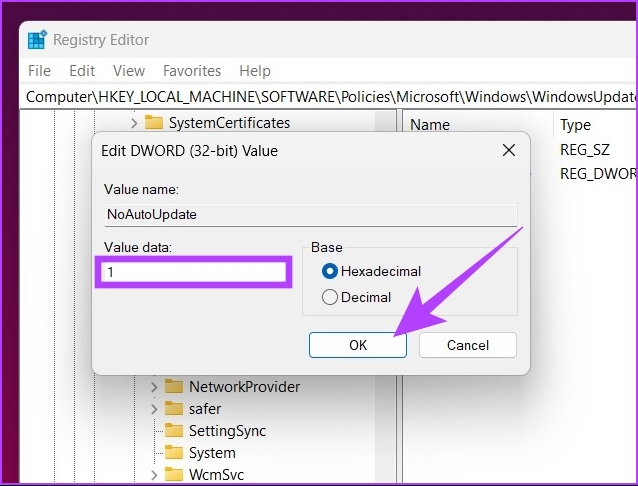Click the System key folder icon
638x486 pixels.
[174, 453]
